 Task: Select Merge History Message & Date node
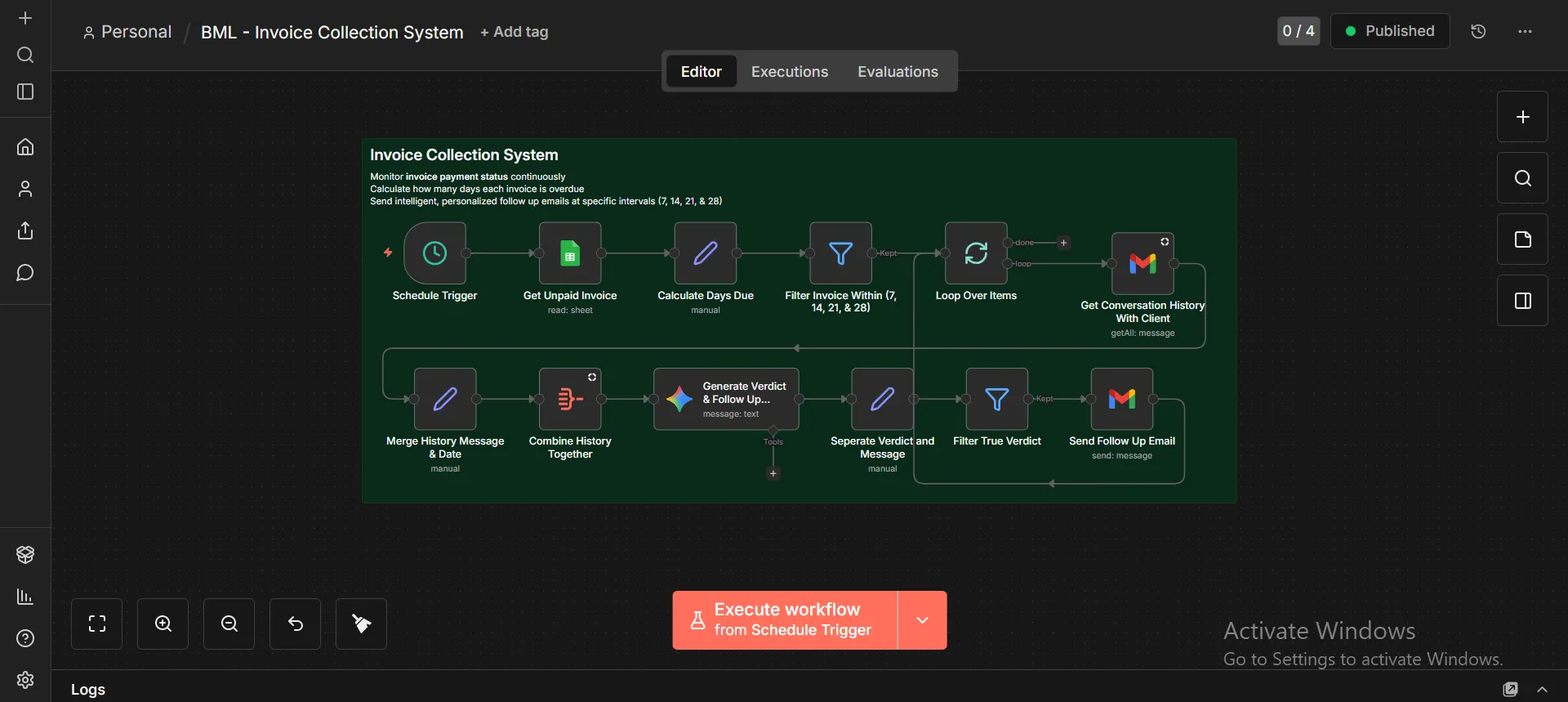coord(445,399)
